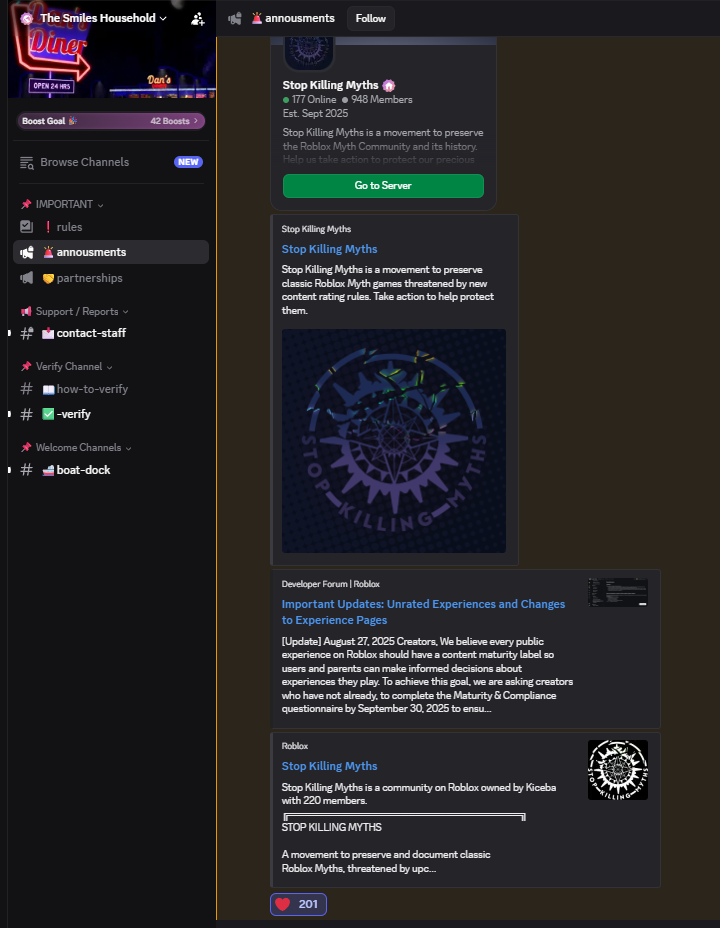The width and height of the screenshot is (720, 928).
Task: Open the partnerships channel
Action: click(x=111, y=278)
